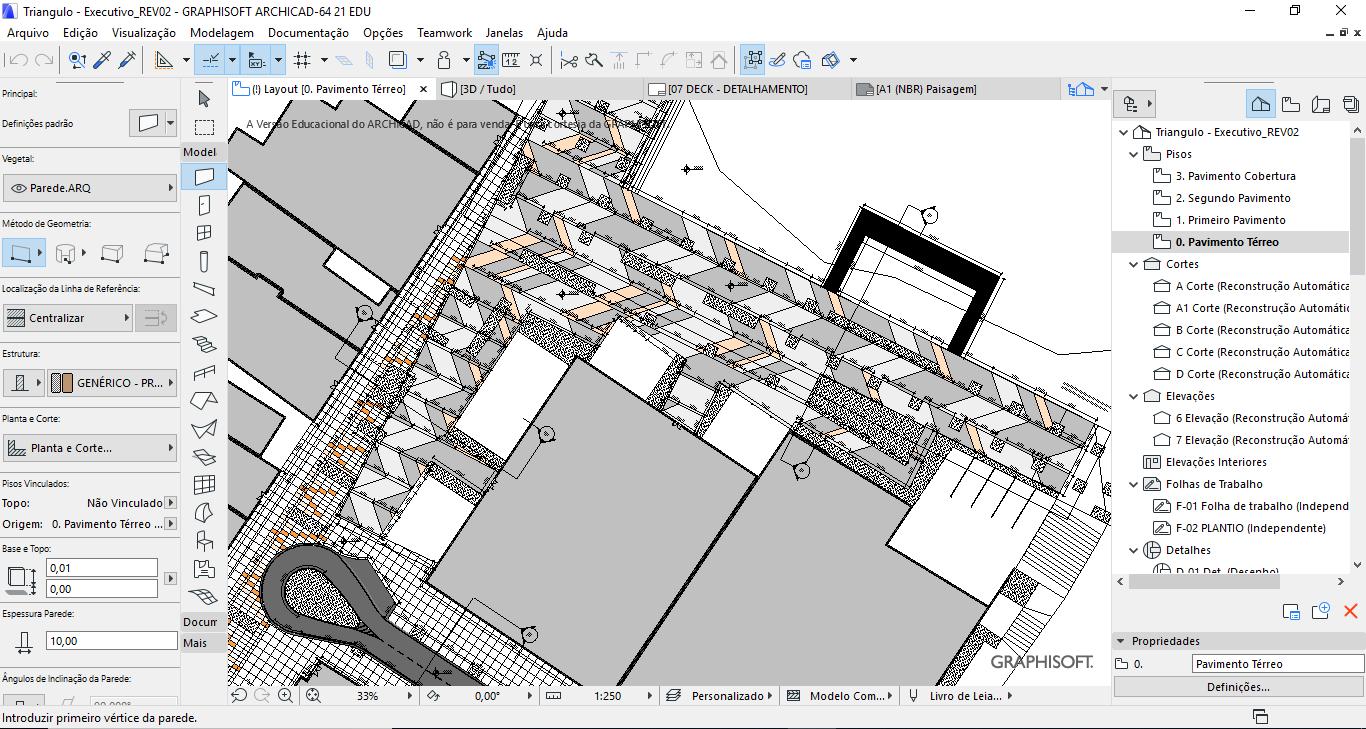Screen dimensions: 1366x729
Task: Choose the Door tool in the toolbox
Action: [x=204, y=205]
